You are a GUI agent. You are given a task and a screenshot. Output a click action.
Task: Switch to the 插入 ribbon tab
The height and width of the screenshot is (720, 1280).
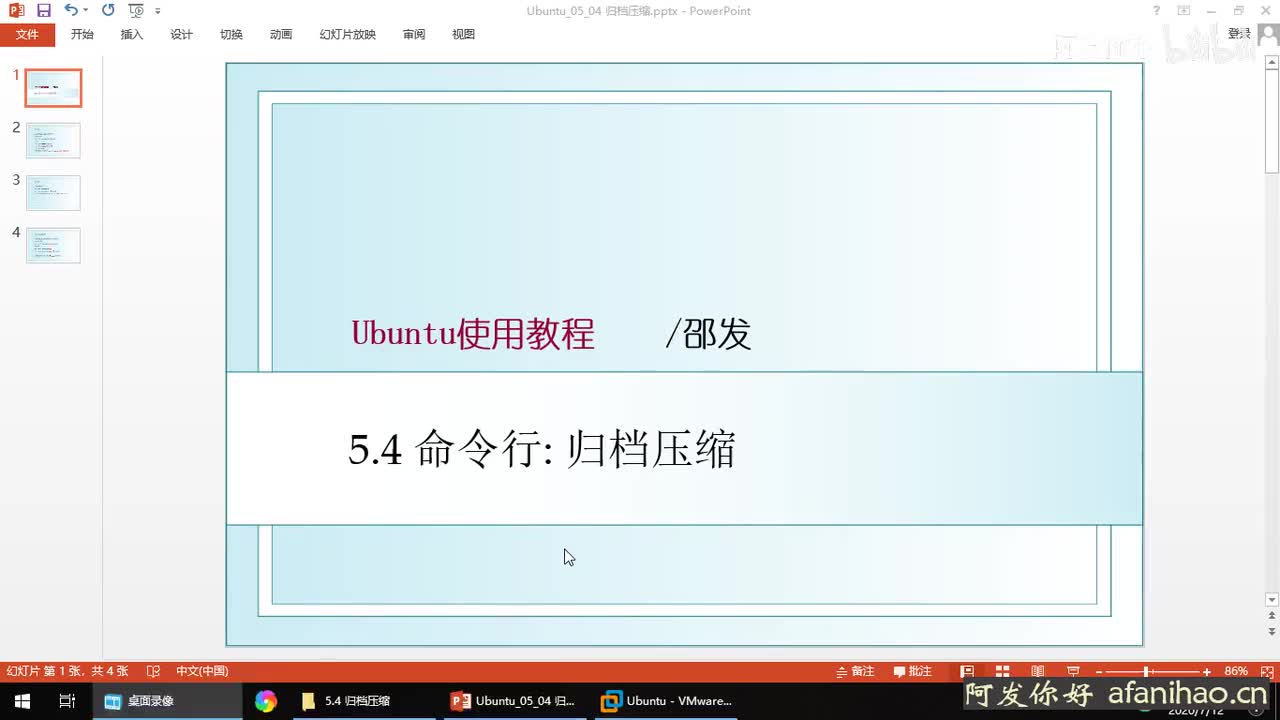132,34
